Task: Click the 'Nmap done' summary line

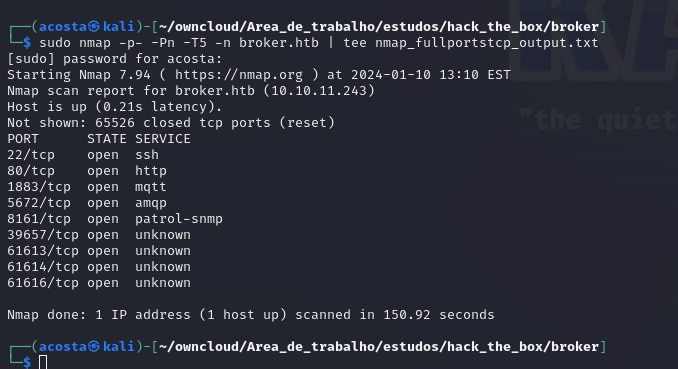Action: coord(251,315)
